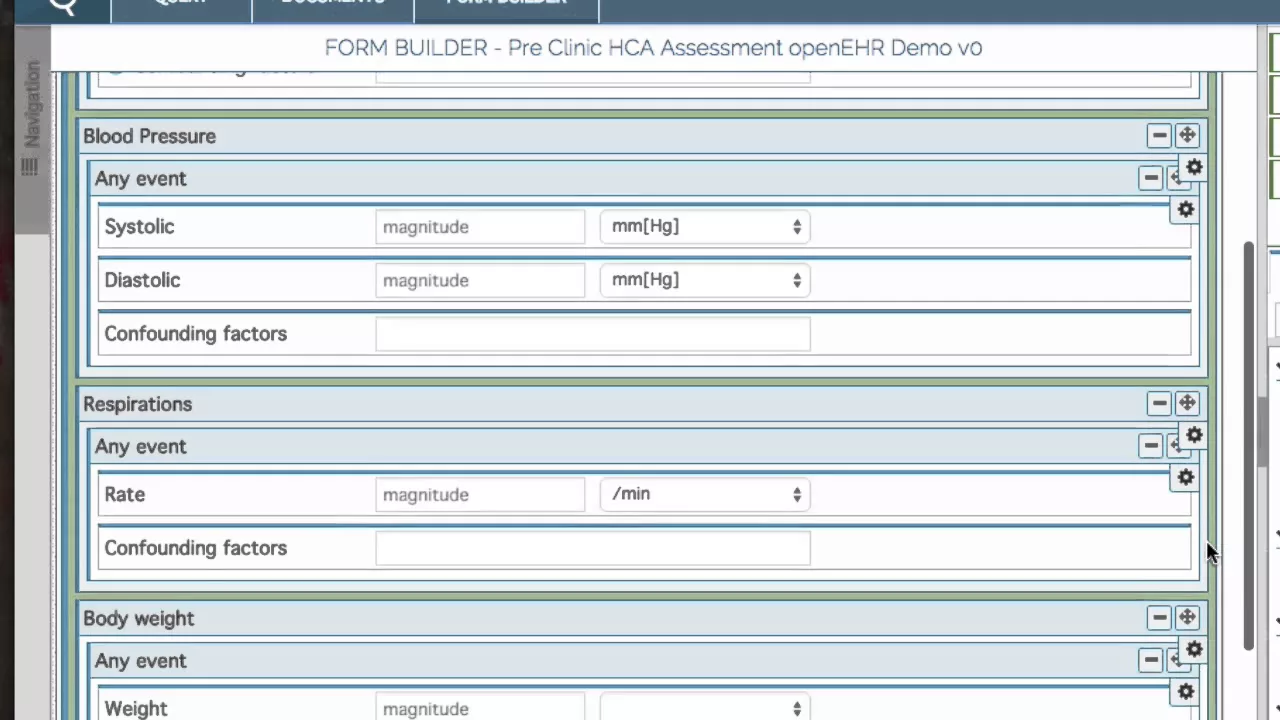Open the gear settings overlapping Blood Pressure's Any event header
1280x720 pixels.
point(1194,168)
